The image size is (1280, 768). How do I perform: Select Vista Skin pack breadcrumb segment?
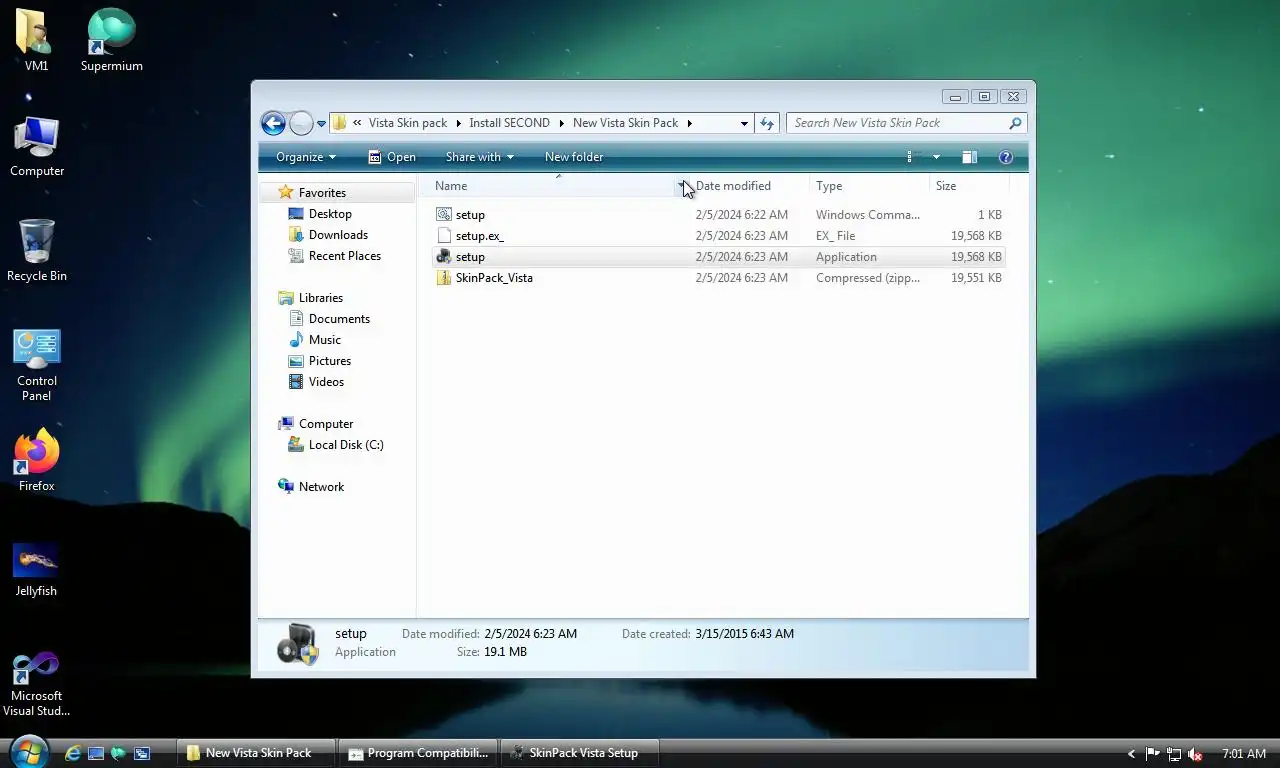coord(408,123)
